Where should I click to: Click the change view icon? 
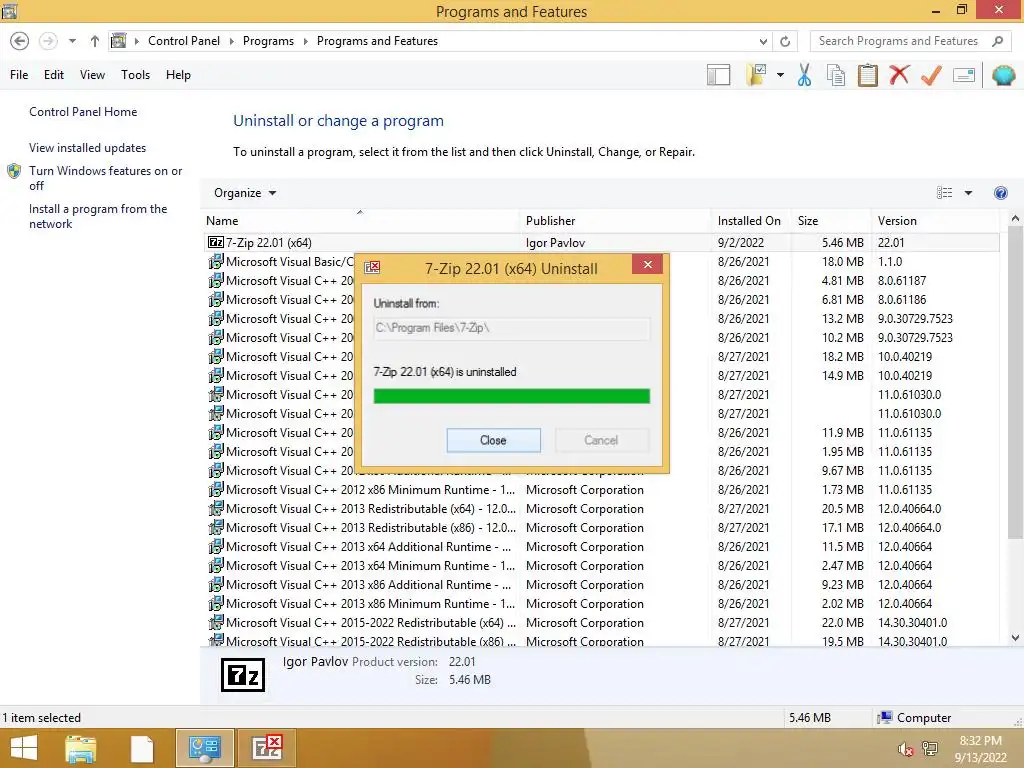point(944,193)
